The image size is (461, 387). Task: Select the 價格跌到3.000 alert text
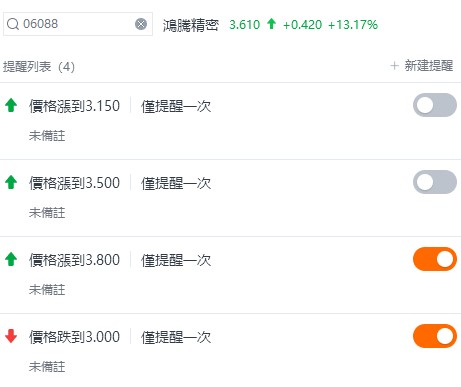coord(74,337)
